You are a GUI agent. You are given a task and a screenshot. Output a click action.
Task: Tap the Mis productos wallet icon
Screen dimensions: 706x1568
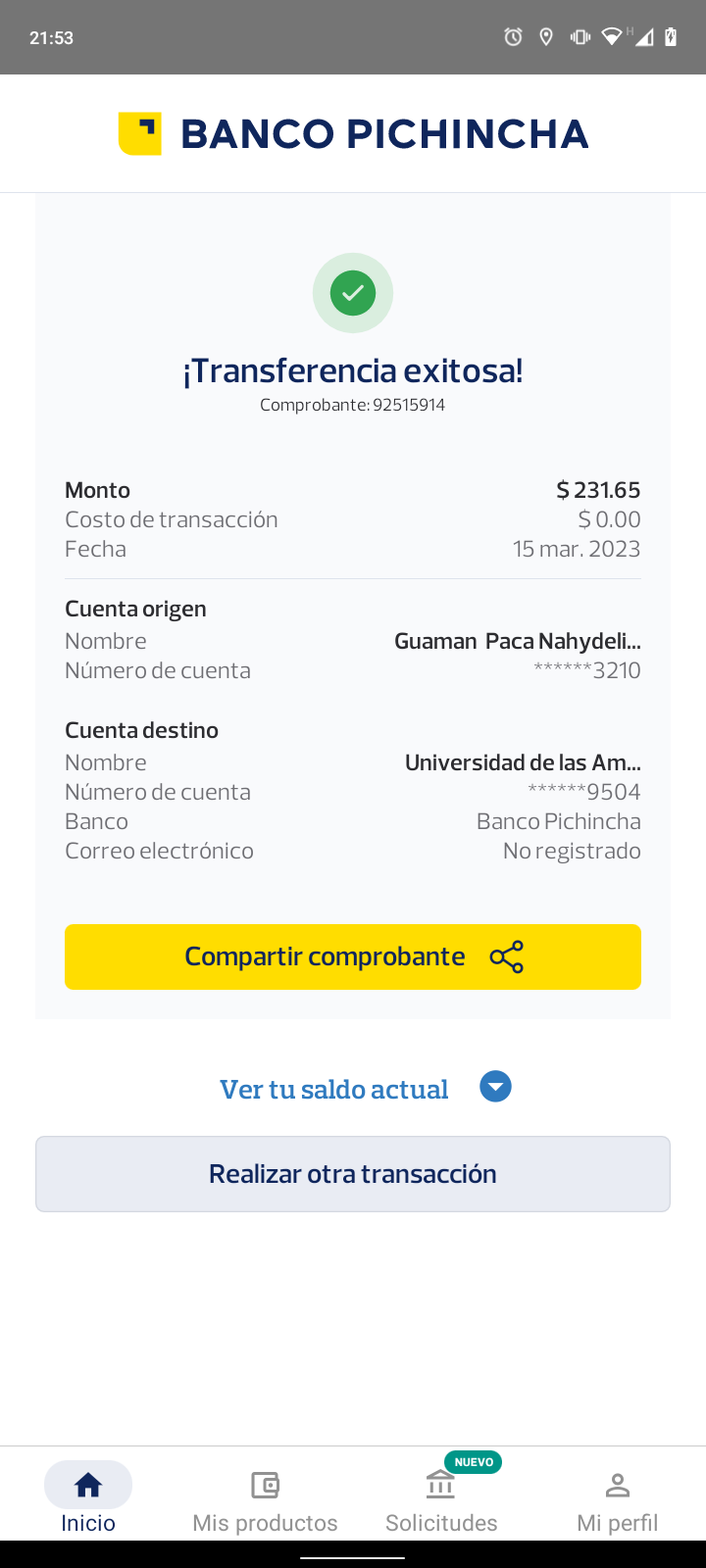click(x=265, y=1485)
